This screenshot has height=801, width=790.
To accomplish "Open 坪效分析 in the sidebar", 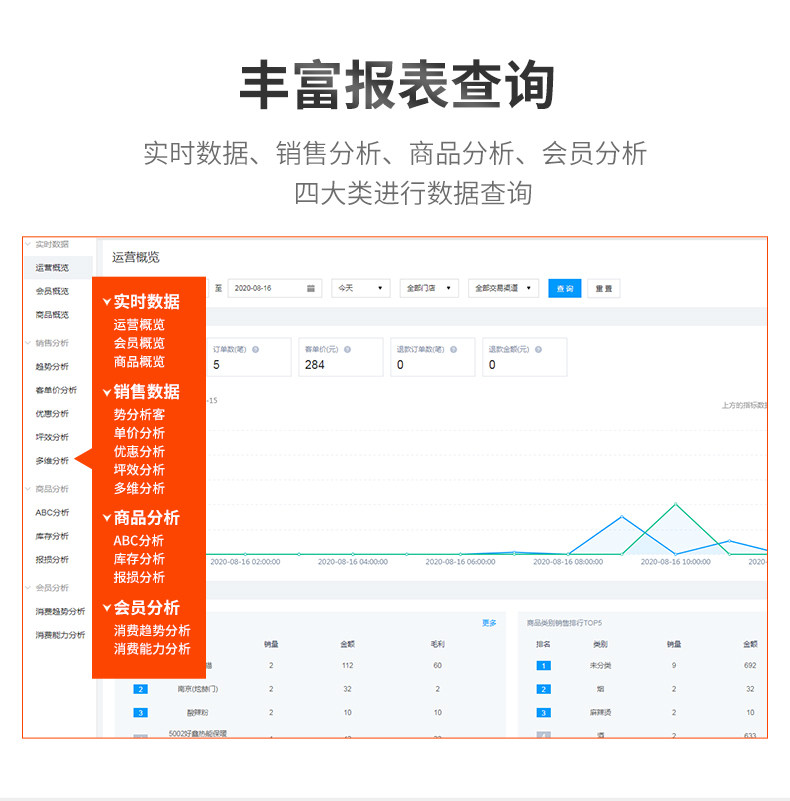I will [52, 437].
